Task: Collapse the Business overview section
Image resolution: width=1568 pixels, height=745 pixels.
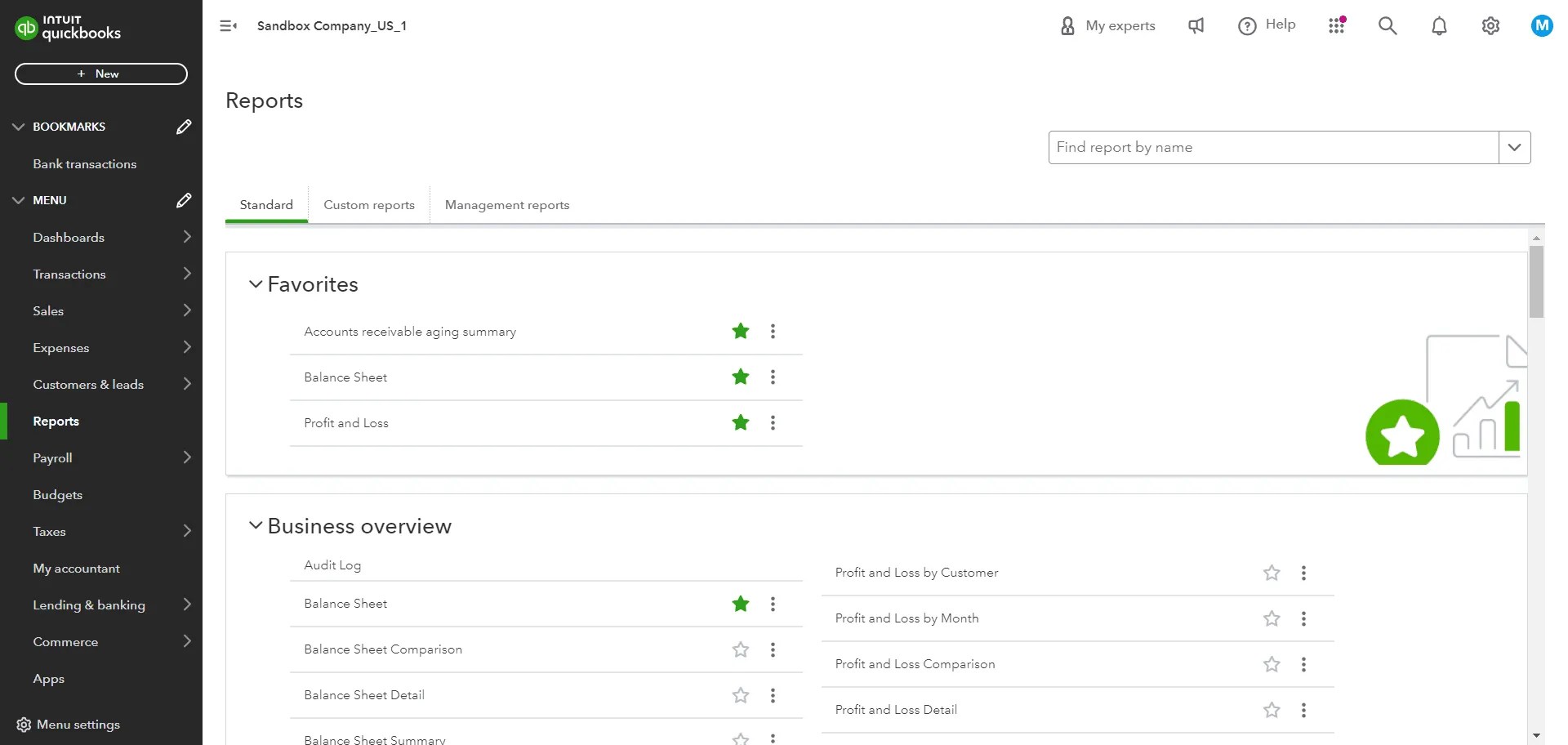Action: [256, 525]
